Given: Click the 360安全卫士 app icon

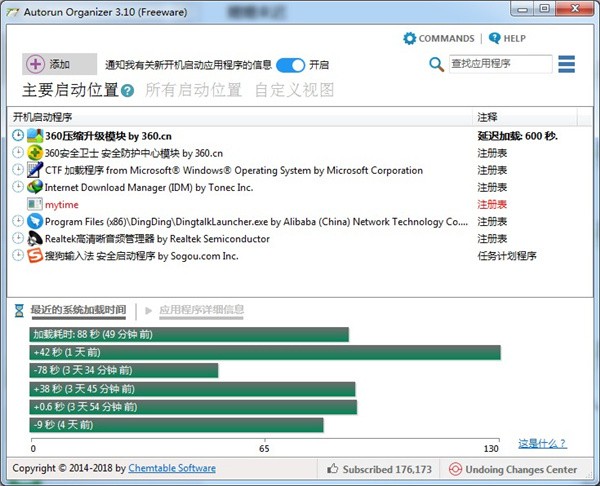Looking at the screenshot, I should point(35,153).
